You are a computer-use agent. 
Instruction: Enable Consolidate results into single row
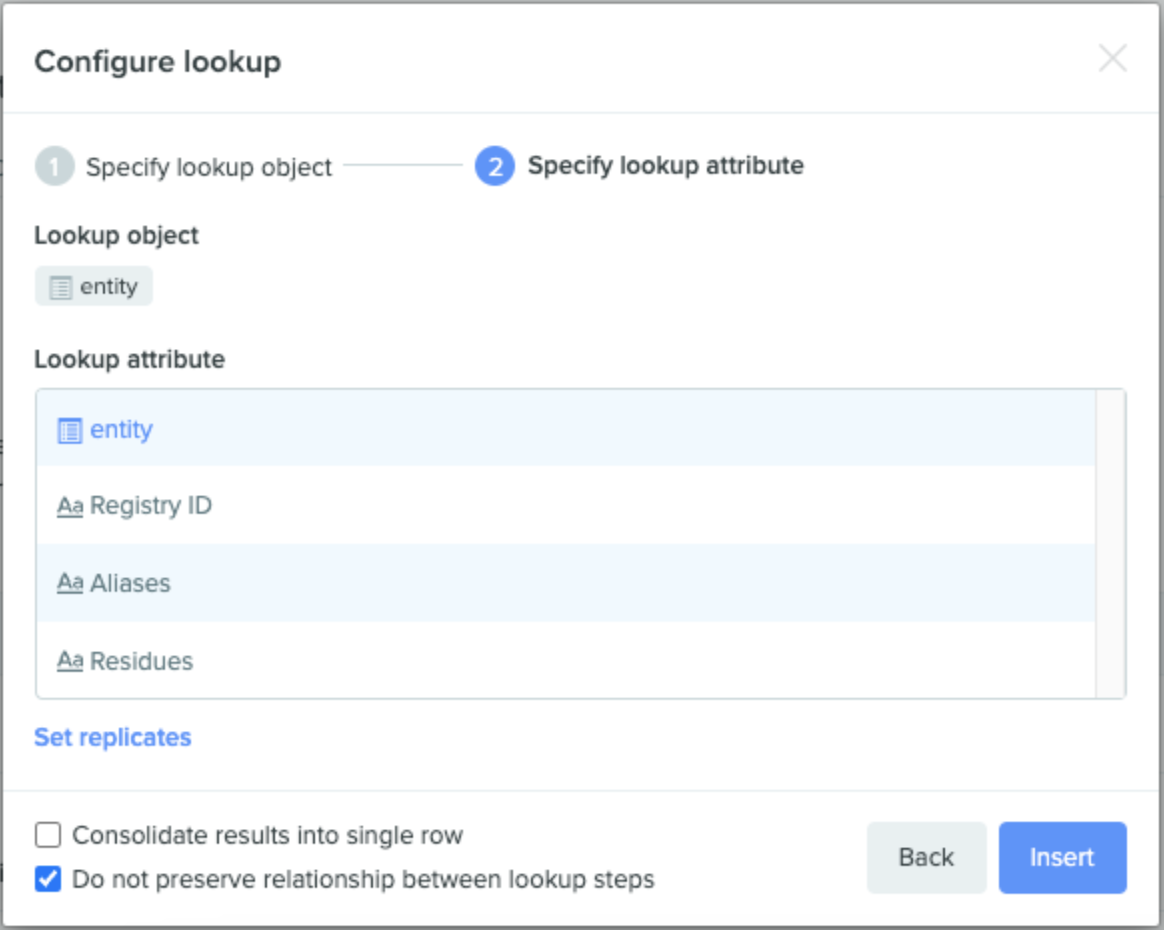(48, 835)
